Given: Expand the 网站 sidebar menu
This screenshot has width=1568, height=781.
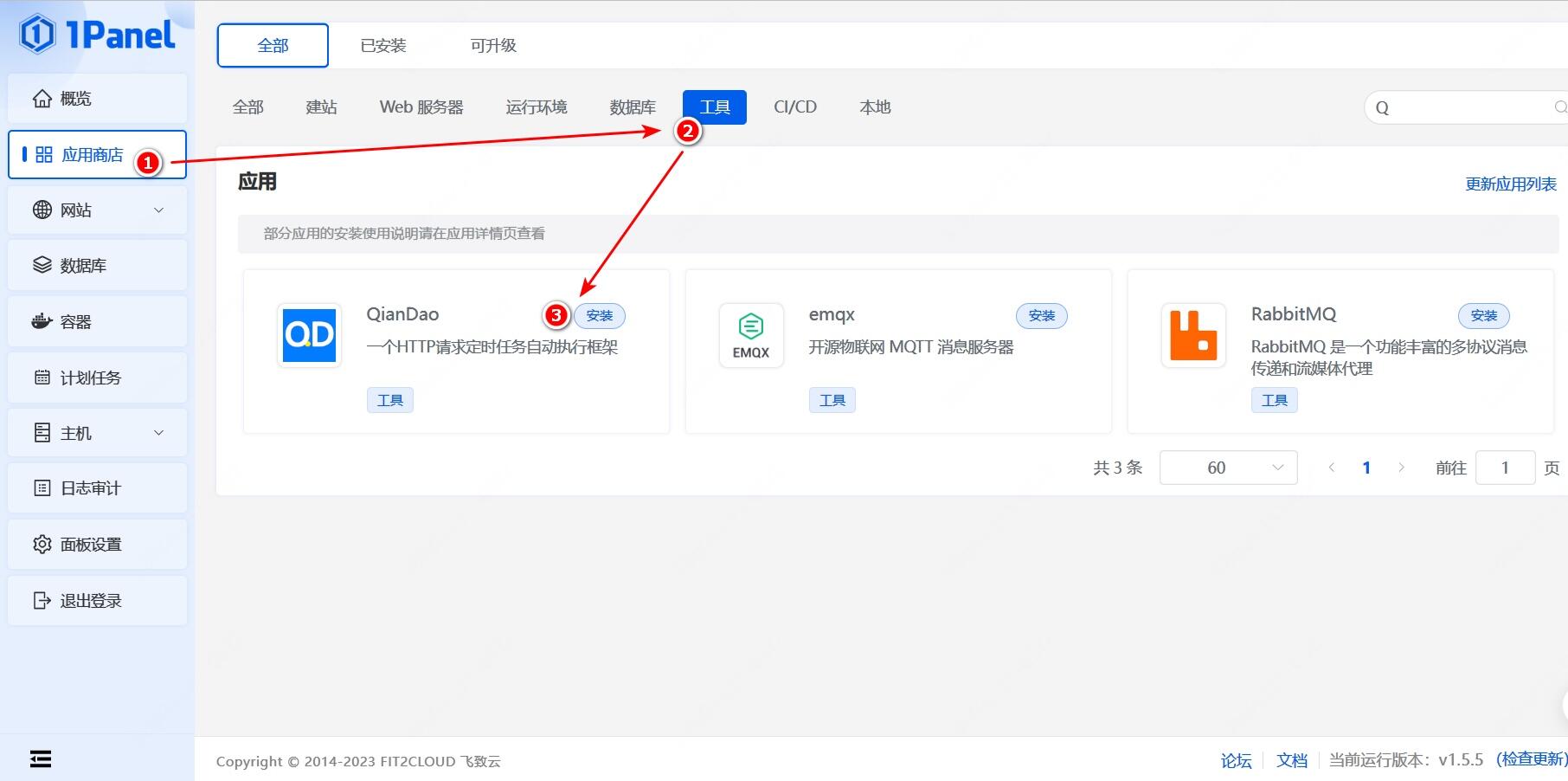Looking at the screenshot, I should 98,210.
